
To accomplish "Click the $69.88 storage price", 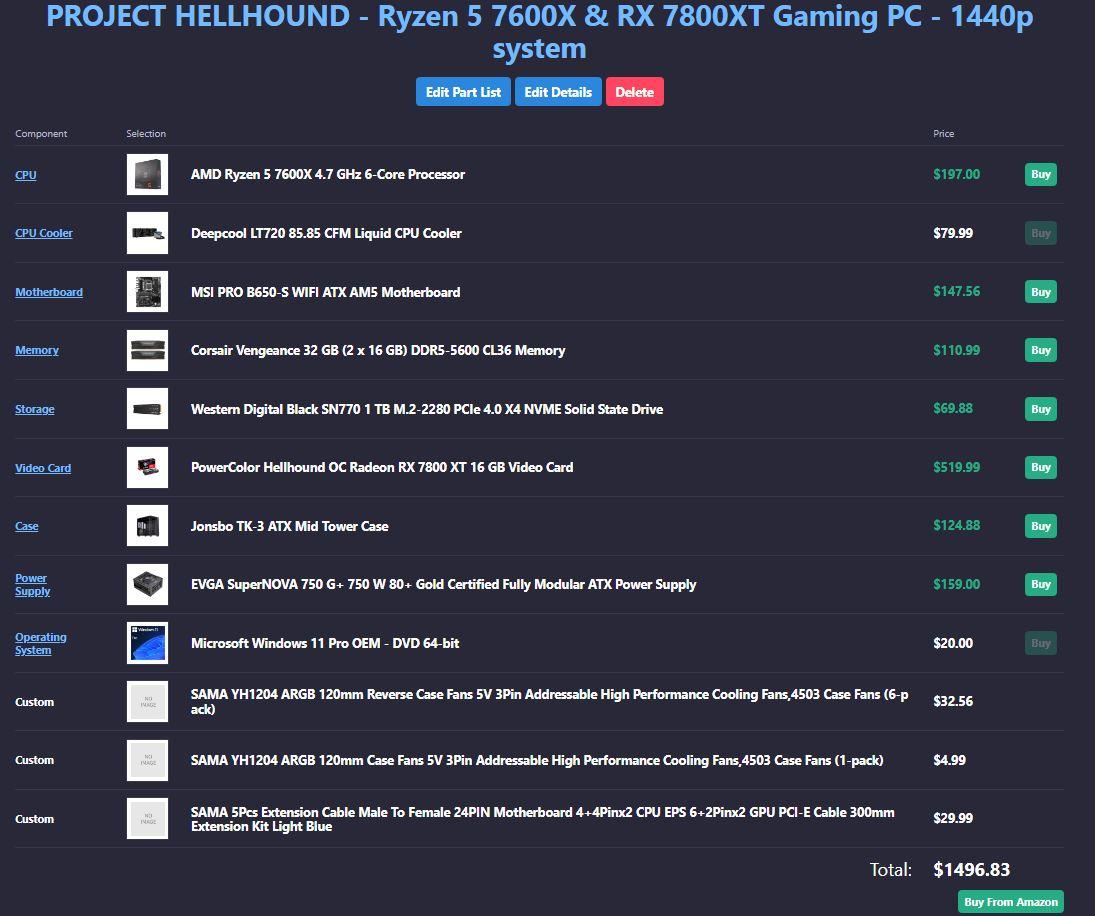I will click(953, 408).
